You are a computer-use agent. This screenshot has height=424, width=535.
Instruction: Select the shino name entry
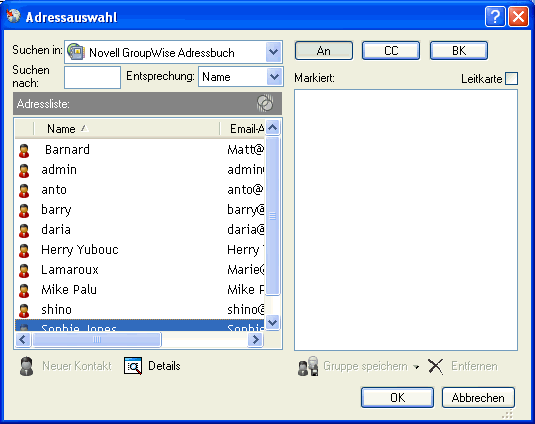(x=57, y=310)
